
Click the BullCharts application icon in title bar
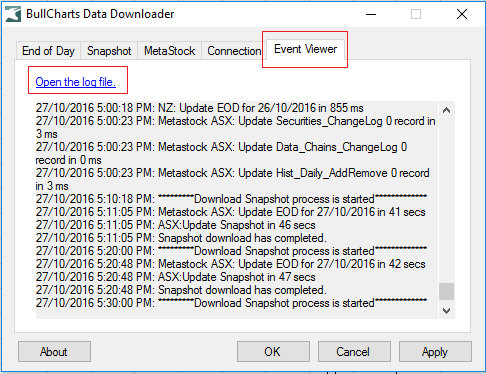pos(13,14)
